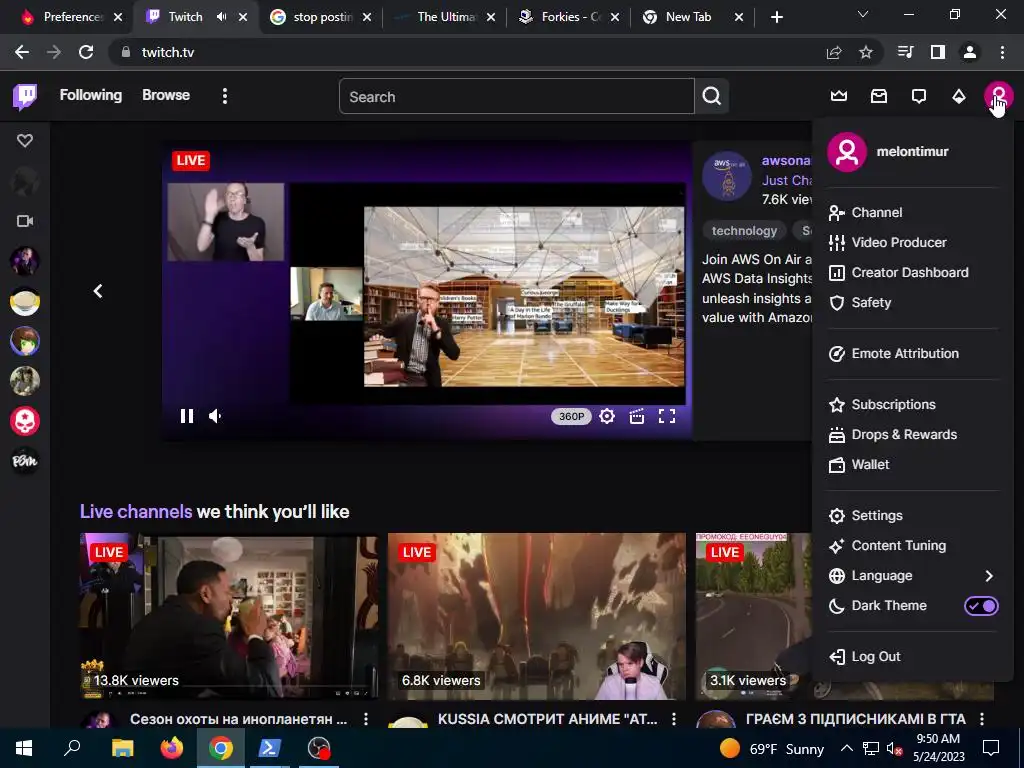Open the tab search dropdown arrow
This screenshot has height=768, width=1024.
pos(863,14)
